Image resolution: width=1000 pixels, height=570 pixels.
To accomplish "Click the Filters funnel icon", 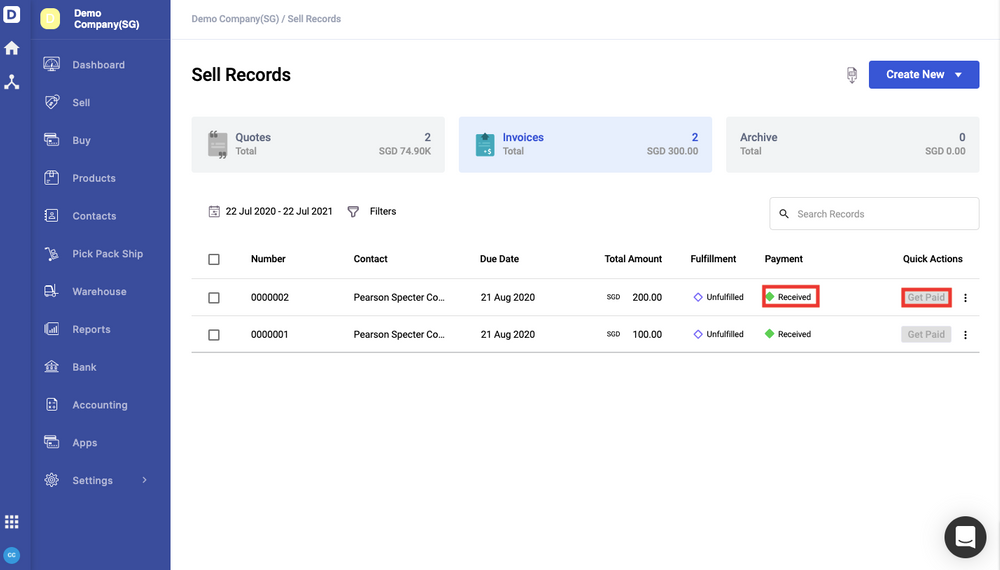I will (x=353, y=212).
